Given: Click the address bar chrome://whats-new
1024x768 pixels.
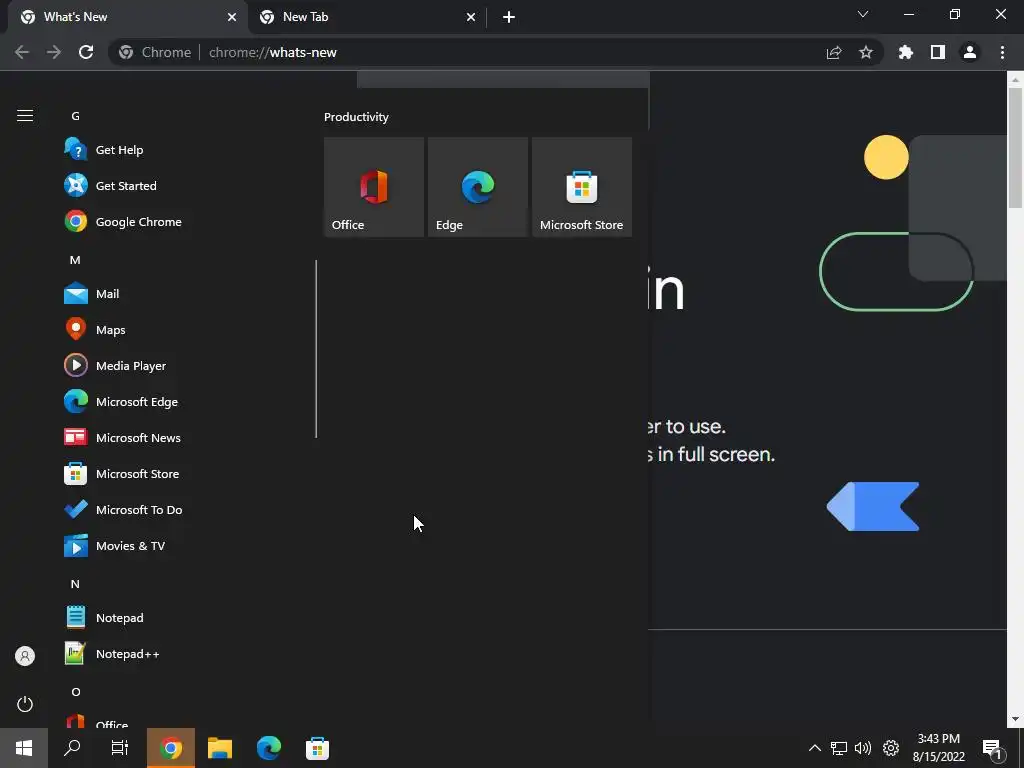Looking at the screenshot, I should pyautogui.click(x=496, y=52).
